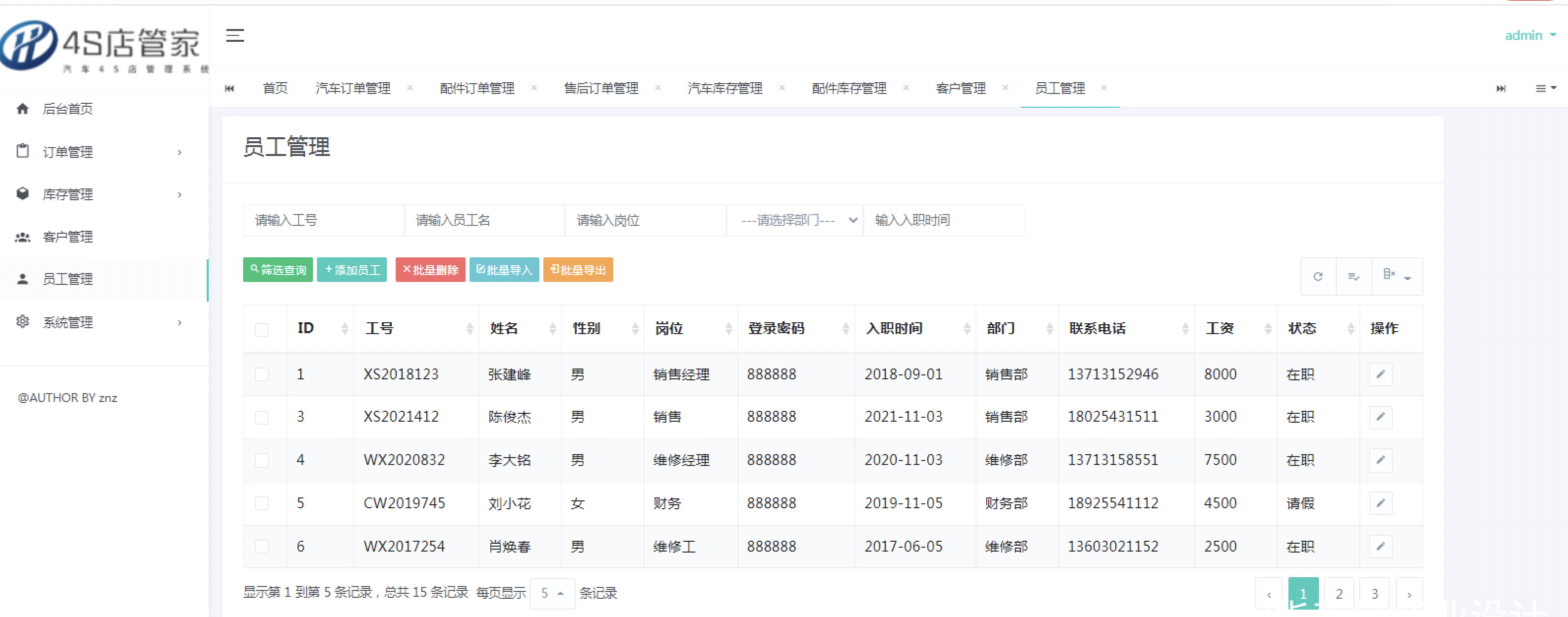1568x617 pixels.
Task: Click the home icon beside 后台首页
Action: 23,109
